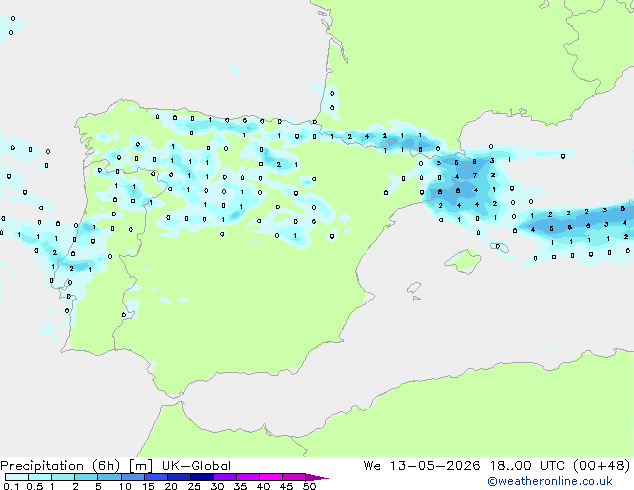Click the 0.1 to 0.5 palest legend swatch
The image size is (634, 490).
pyautogui.click(x=17, y=477)
